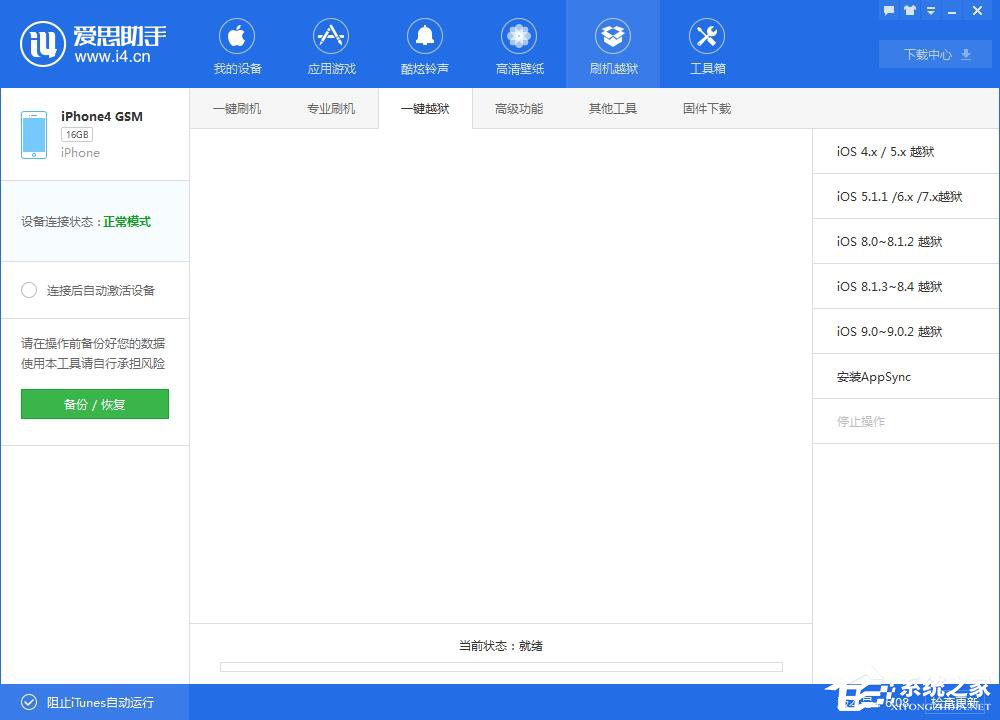Open the 我的设备 section

coord(237,44)
